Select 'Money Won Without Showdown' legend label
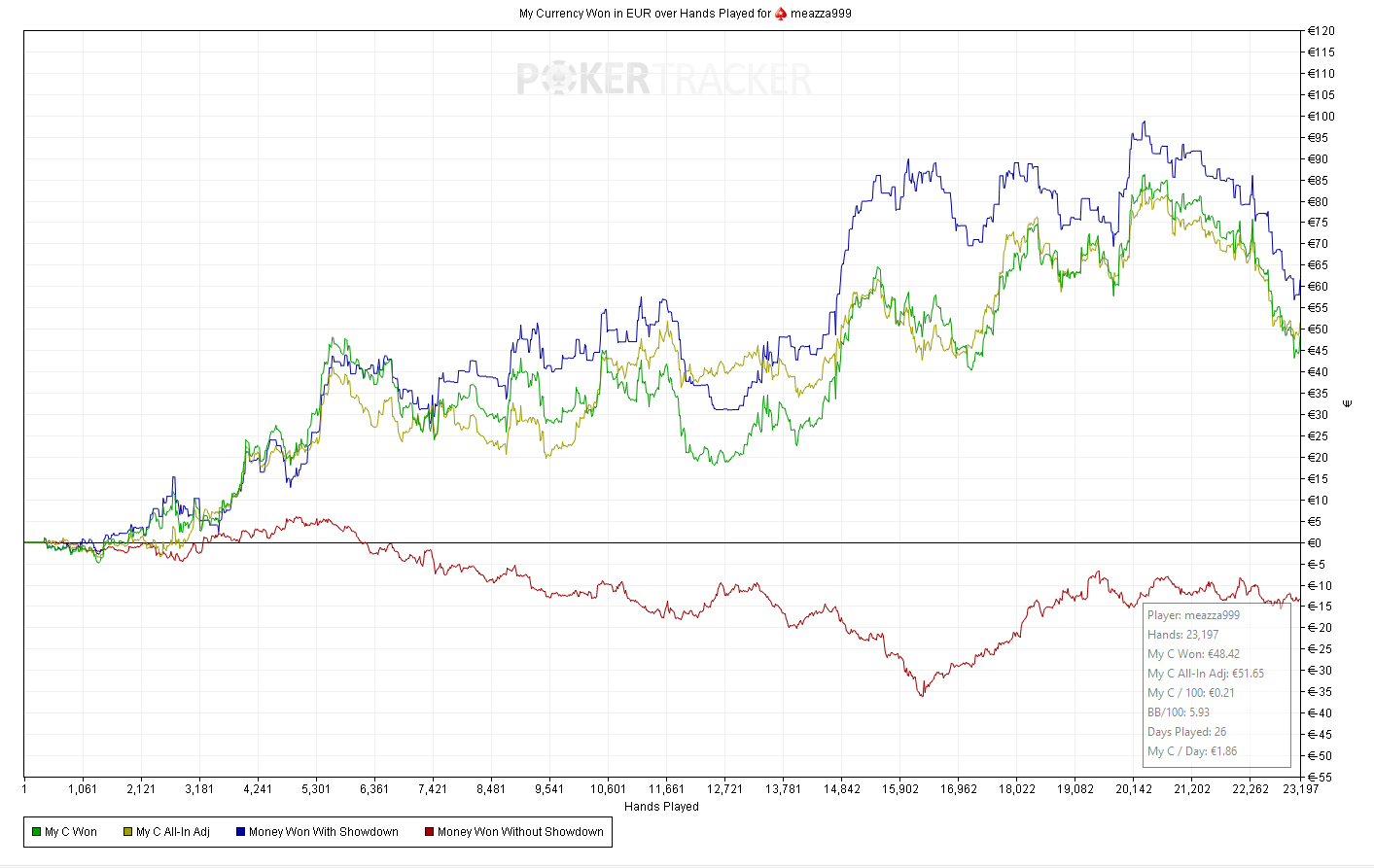This screenshot has height=868, width=1374. pyautogui.click(x=520, y=832)
